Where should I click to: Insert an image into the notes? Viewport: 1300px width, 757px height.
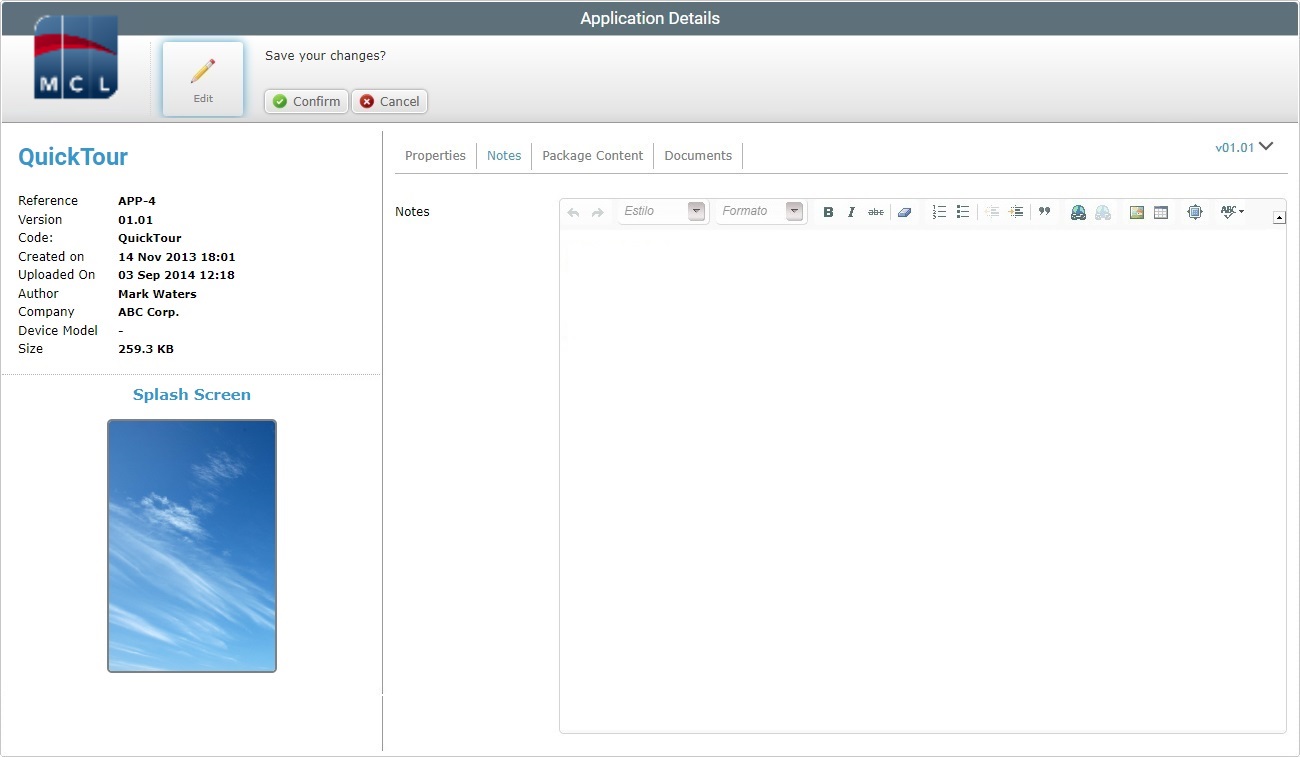pos(1136,212)
